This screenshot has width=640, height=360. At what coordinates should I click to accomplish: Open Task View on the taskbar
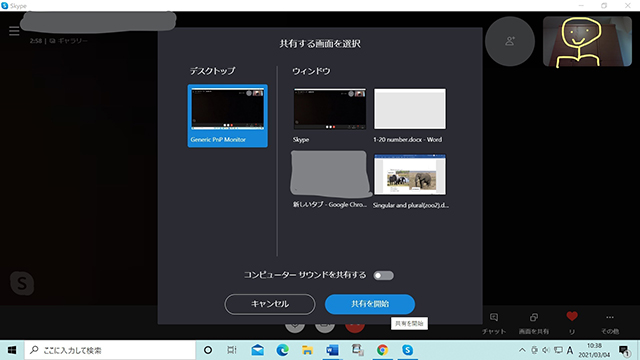tap(232, 350)
